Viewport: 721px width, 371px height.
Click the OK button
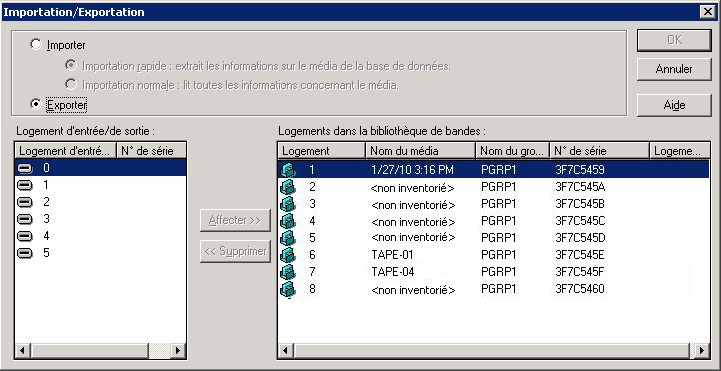[674, 40]
